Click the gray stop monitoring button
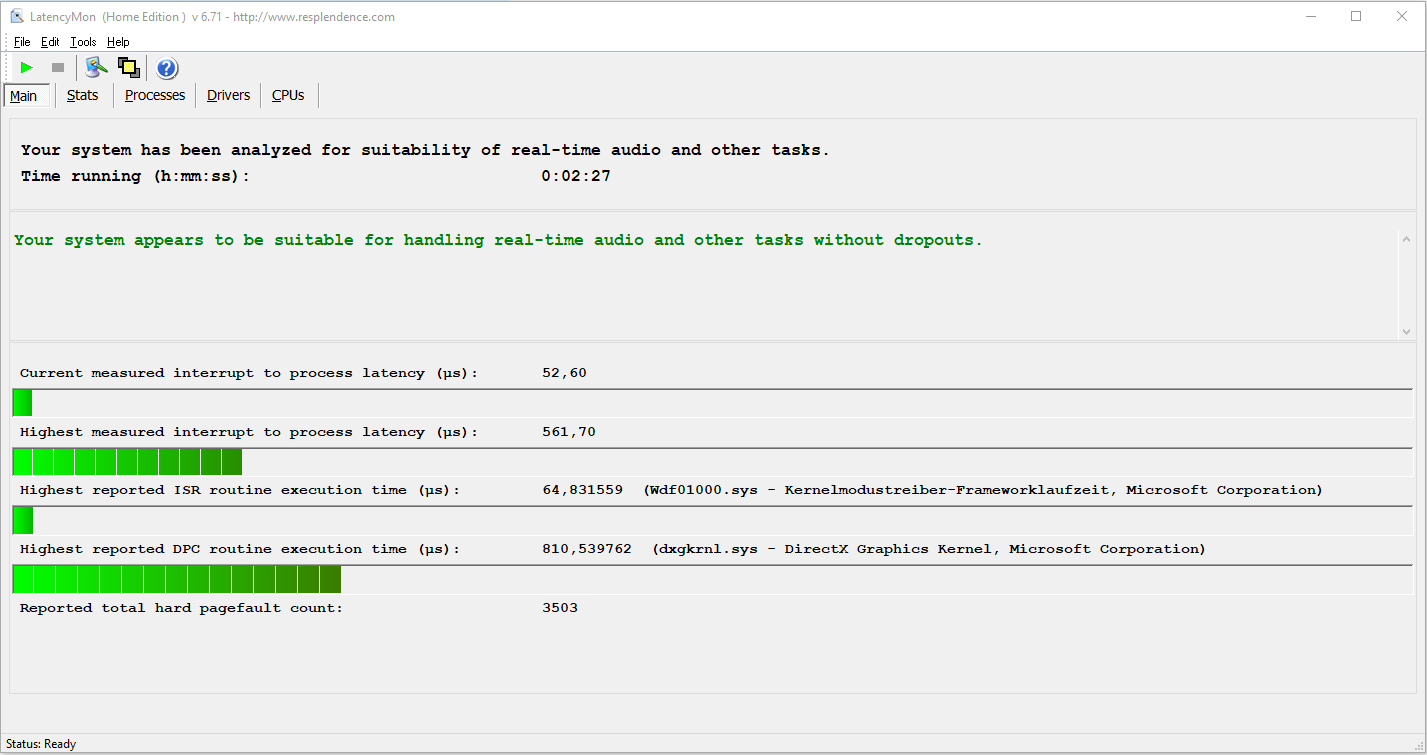1427x755 pixels. click(x=58, y=68)
